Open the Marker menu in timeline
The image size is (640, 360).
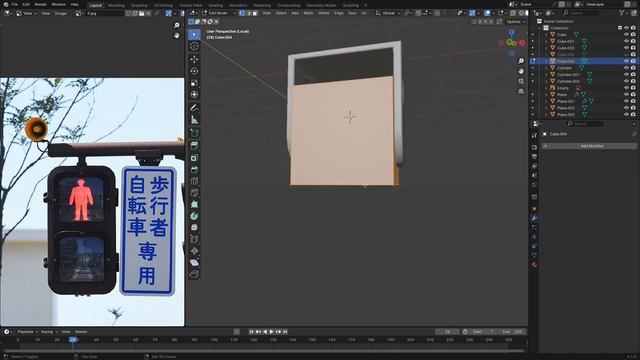click(81, 332)
